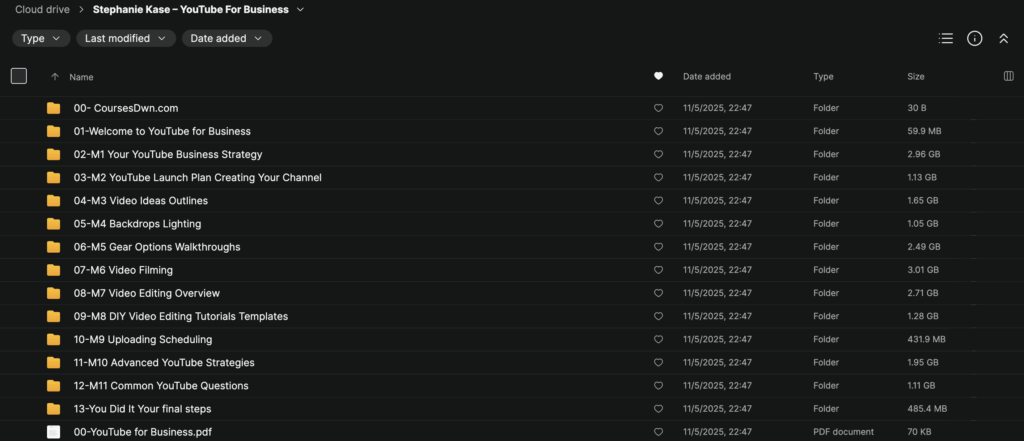Click folder icon for 07-M6 Video Filming
The width and height of the screenshot is (1024, 441).
(54, 270)
